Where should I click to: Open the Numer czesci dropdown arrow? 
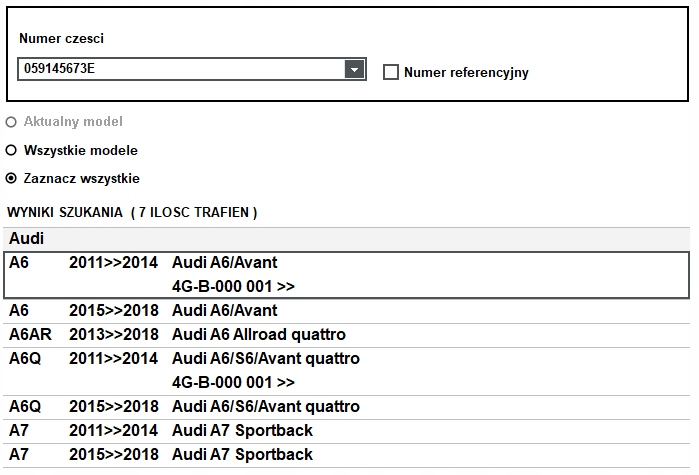tap(354, 70)
